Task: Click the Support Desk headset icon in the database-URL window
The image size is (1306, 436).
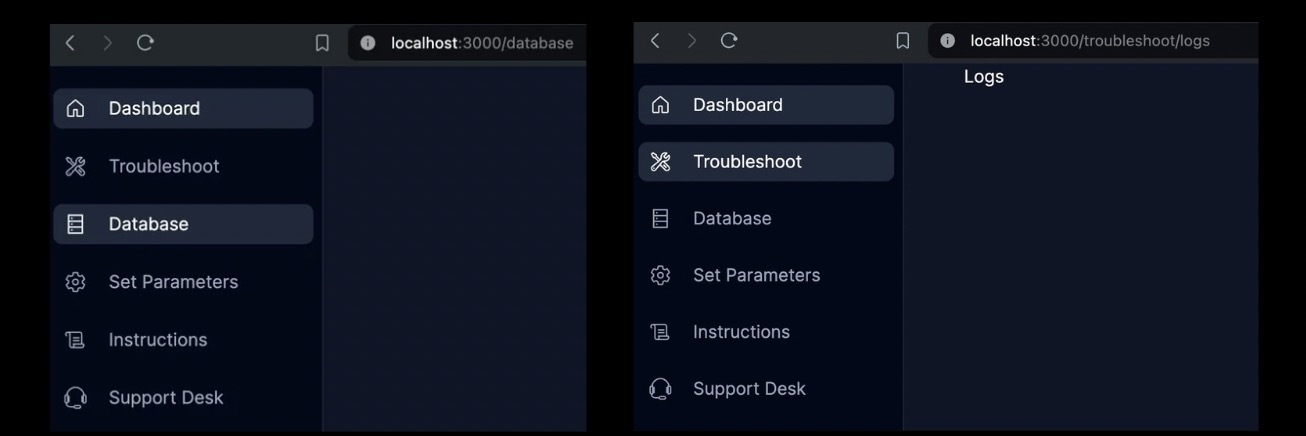Action: click(x=75, y=398)
